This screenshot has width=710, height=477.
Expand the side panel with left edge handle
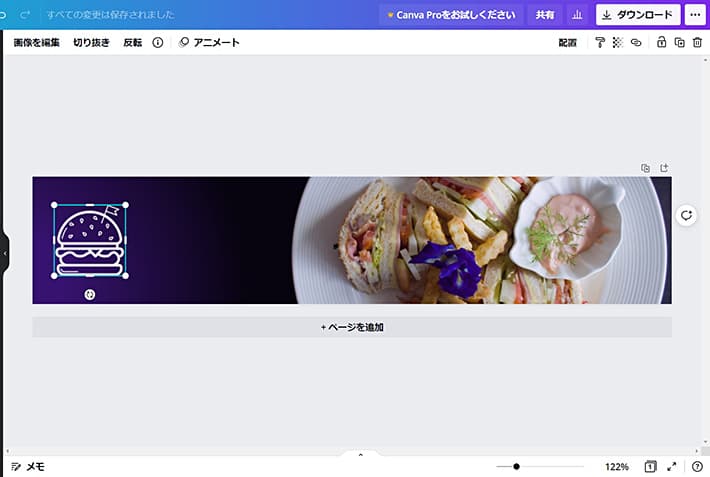(5, 254)
